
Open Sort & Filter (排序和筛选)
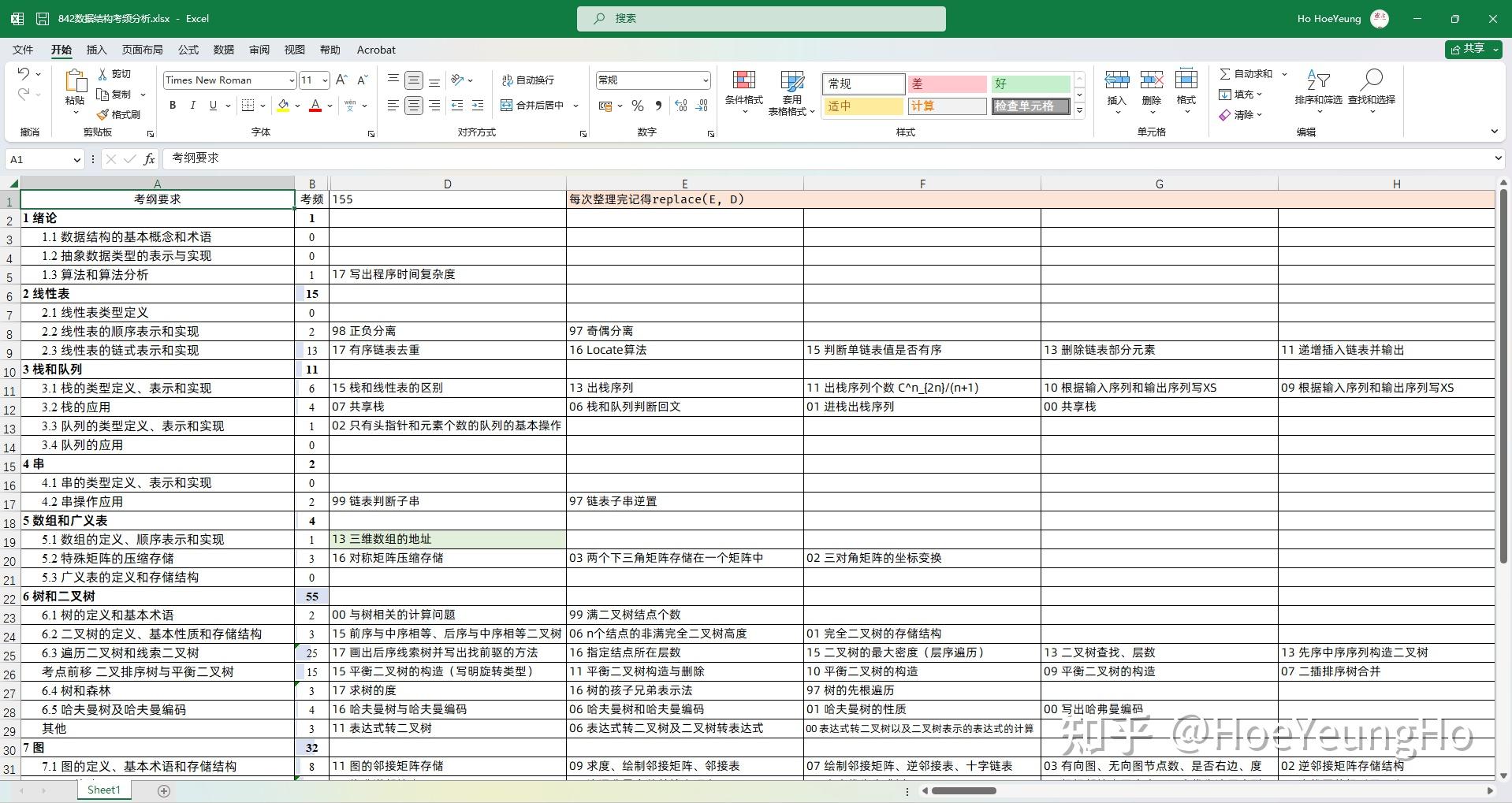pos(1318,92)
